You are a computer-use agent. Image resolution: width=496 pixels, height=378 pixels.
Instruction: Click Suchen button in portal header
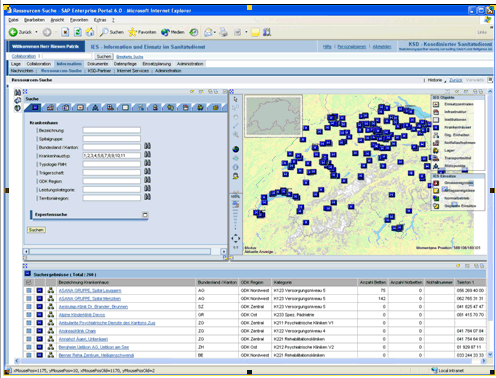104,56
